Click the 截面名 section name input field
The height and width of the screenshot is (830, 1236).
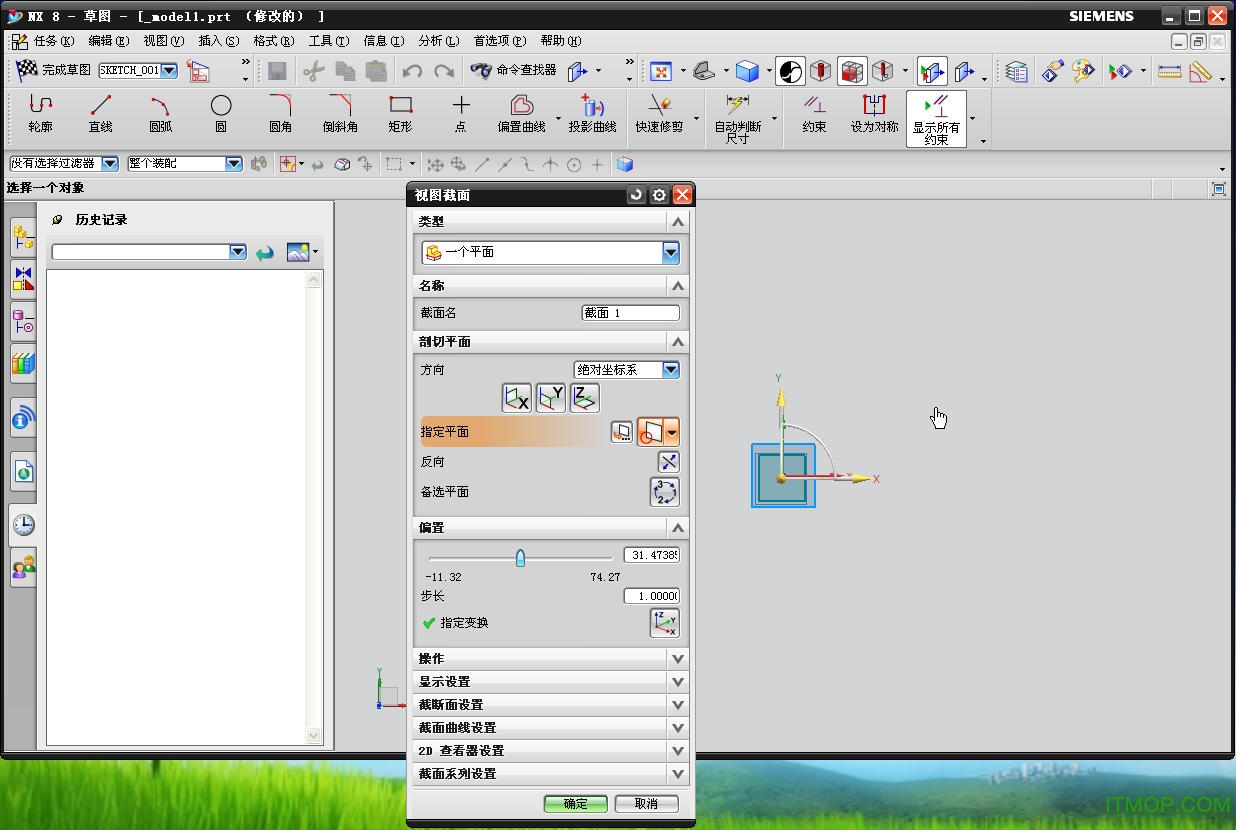pyautogui.click(x=630, y=313)
